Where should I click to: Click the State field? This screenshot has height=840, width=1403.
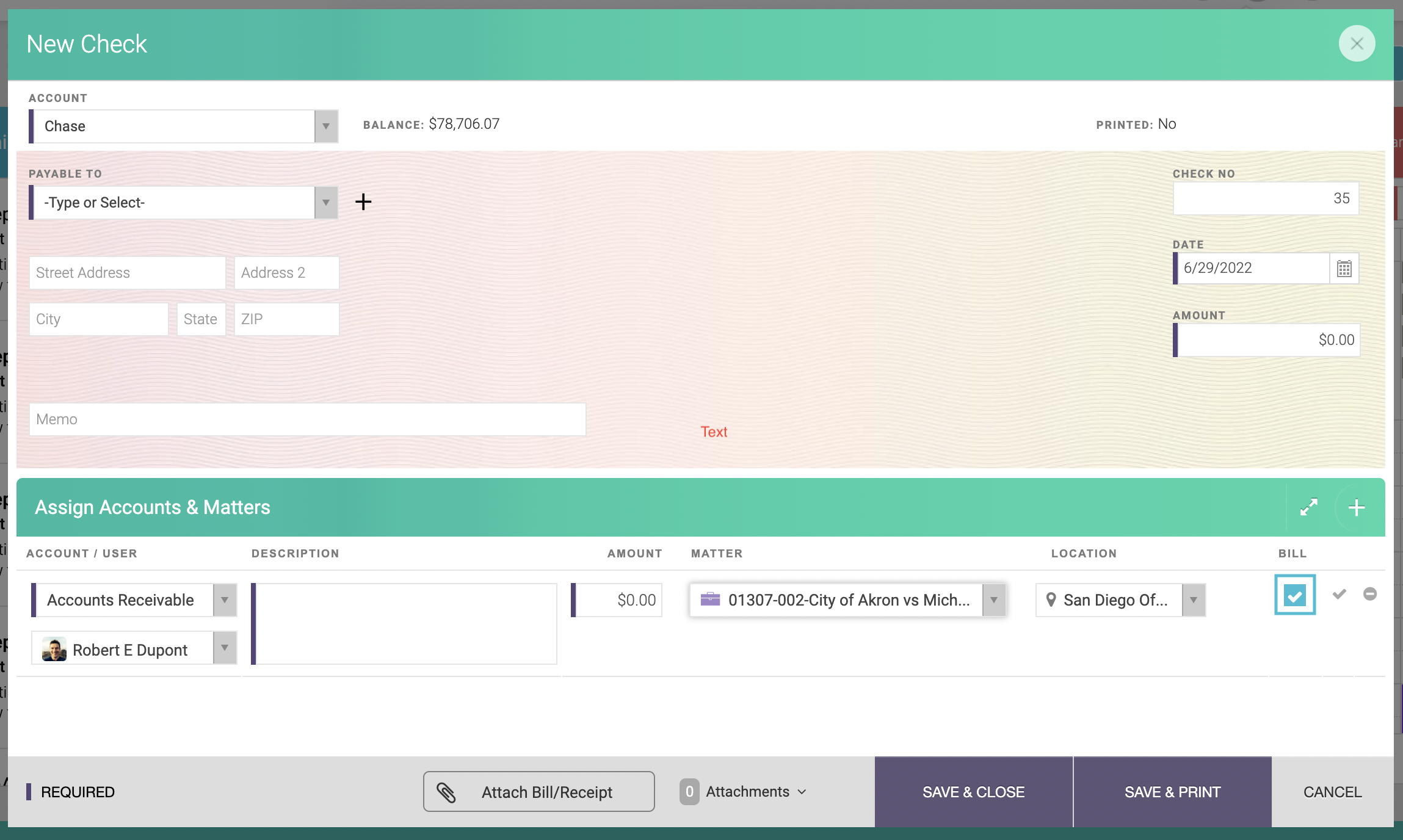pos(201,319)
